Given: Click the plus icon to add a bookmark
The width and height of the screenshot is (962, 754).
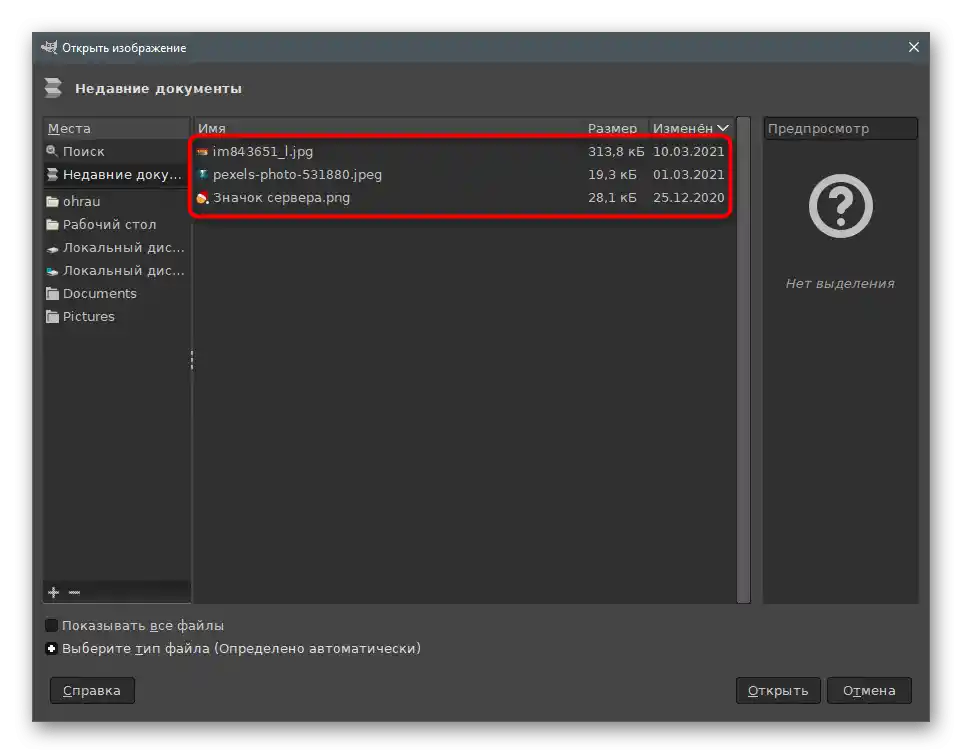Looking at the screenshot, I should (54, 592).
